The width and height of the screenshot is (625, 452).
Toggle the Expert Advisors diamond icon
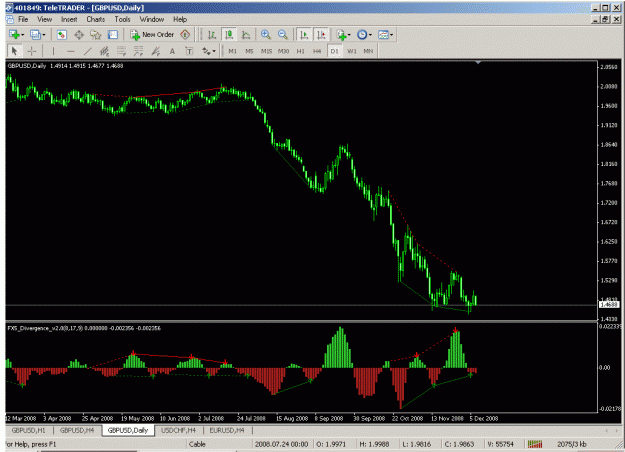point(185,35)
